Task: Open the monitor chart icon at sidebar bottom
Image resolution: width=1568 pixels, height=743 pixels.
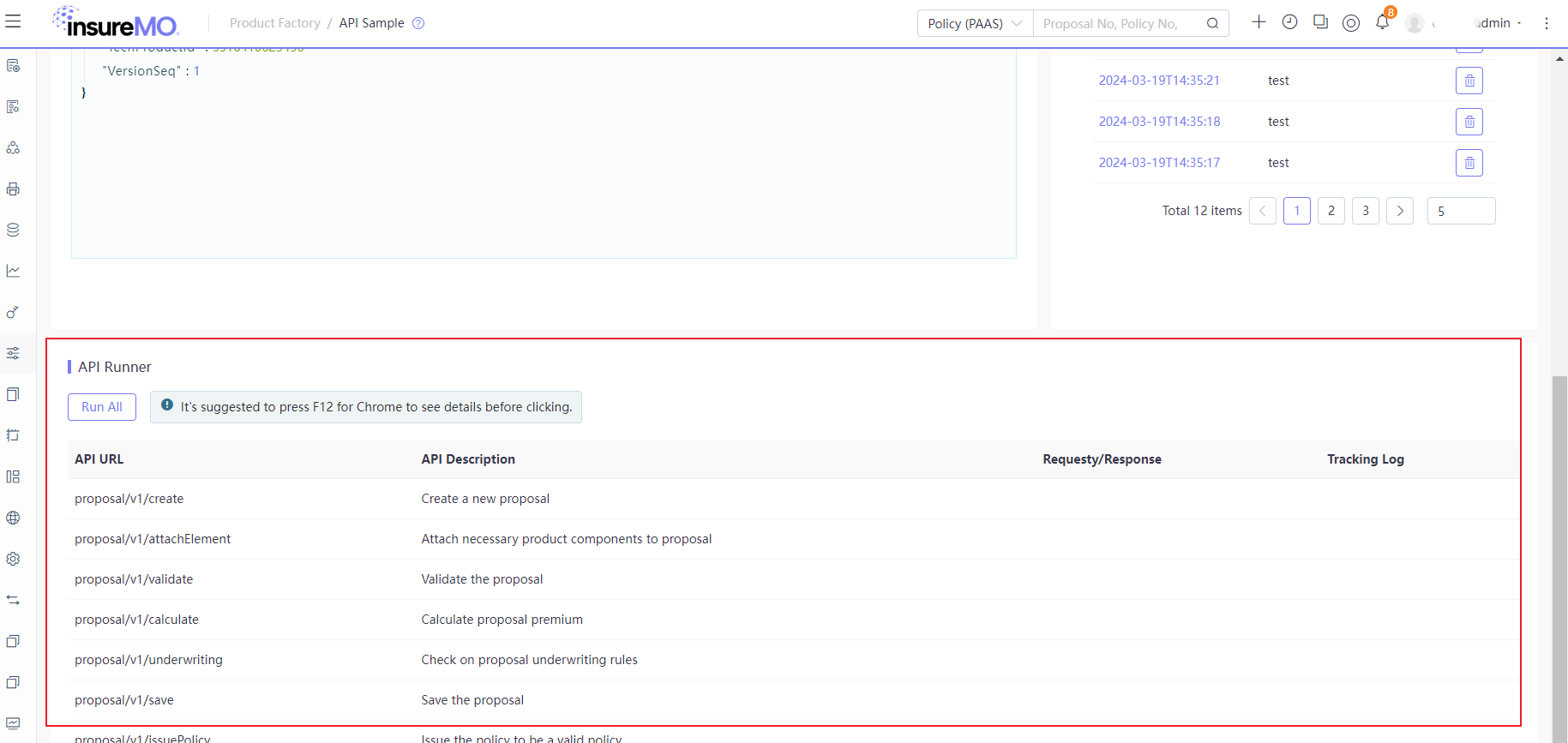Action: [x=13, y=723]
